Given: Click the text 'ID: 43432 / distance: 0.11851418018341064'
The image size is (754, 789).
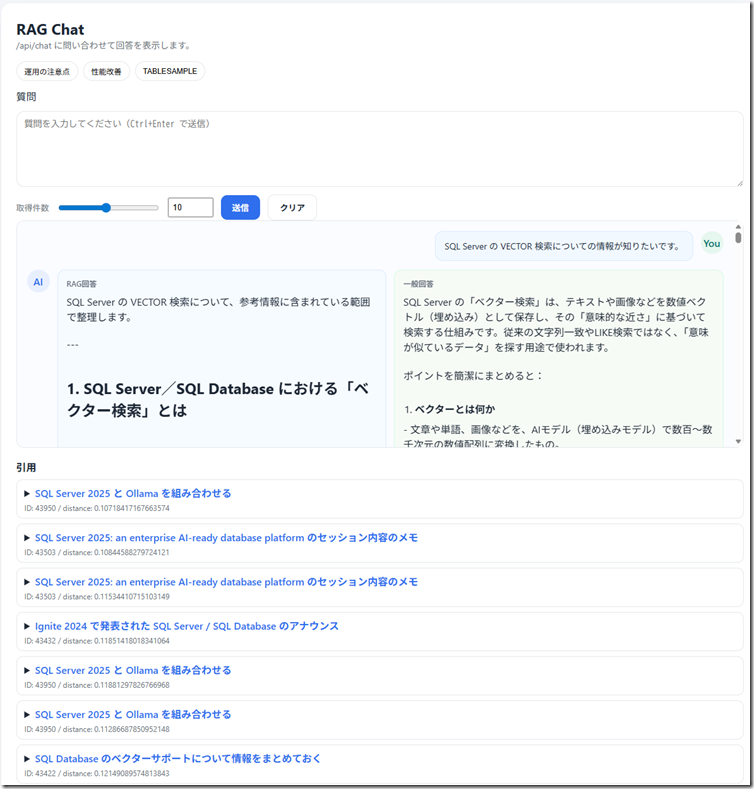Looking at the screenshot, I should point(97,641).
